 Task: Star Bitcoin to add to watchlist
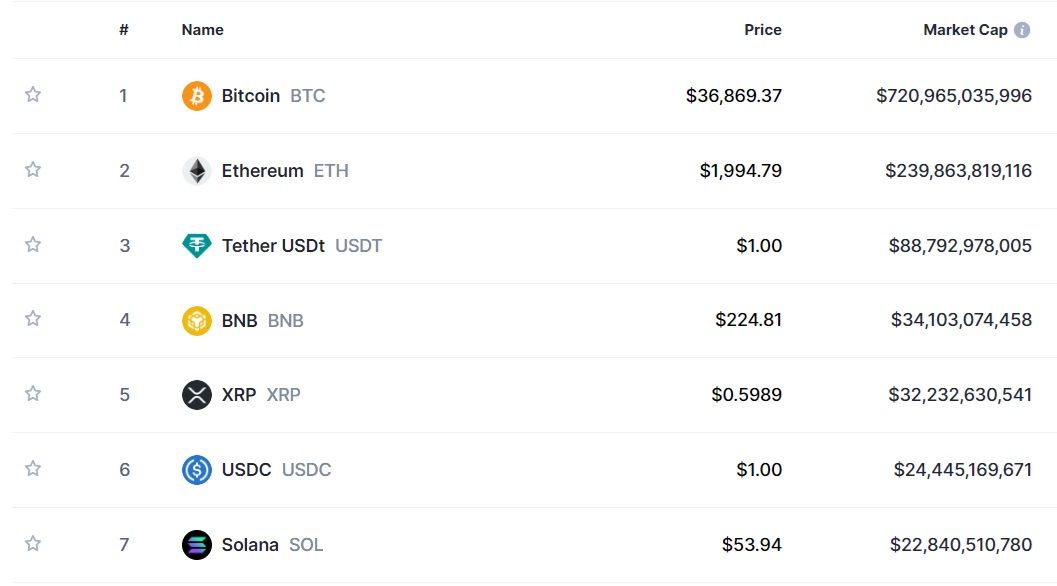pyautogui.click(x=33, y=95)
